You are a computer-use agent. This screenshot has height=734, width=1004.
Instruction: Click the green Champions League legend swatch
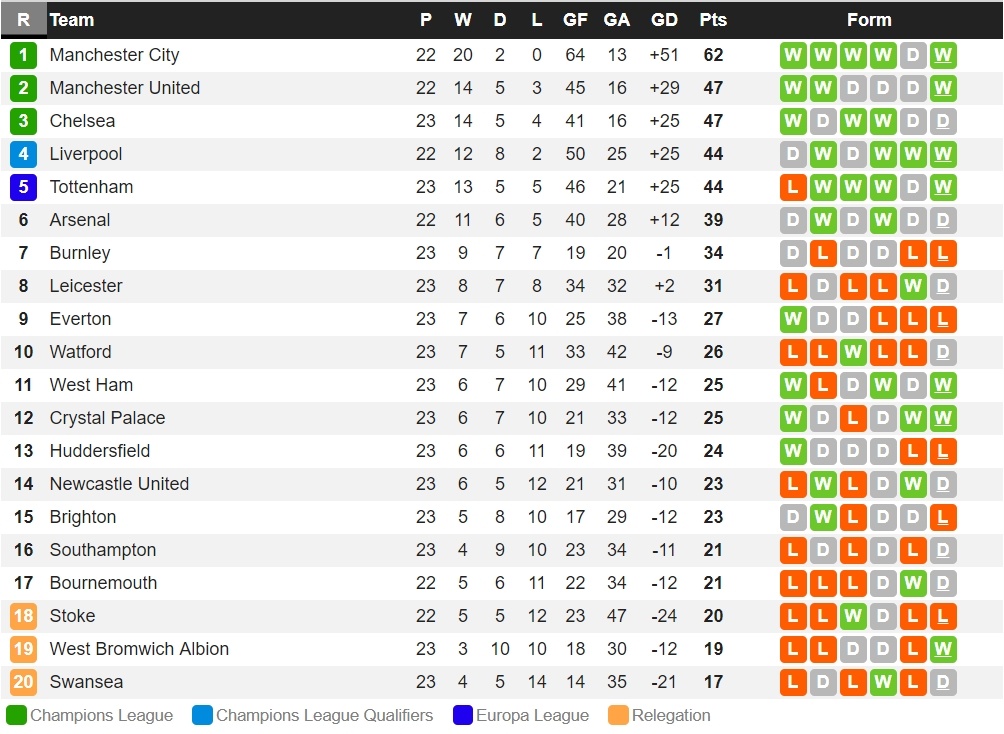coord(16,716)
